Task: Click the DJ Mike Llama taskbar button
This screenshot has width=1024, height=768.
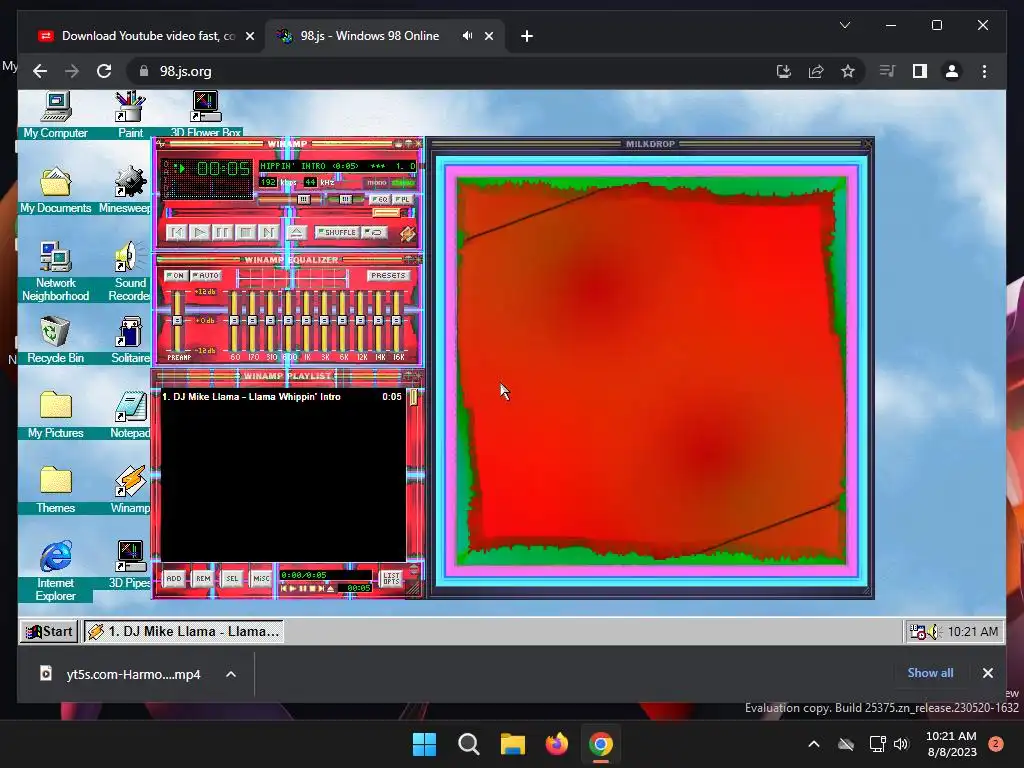Action: coord(184,632)
